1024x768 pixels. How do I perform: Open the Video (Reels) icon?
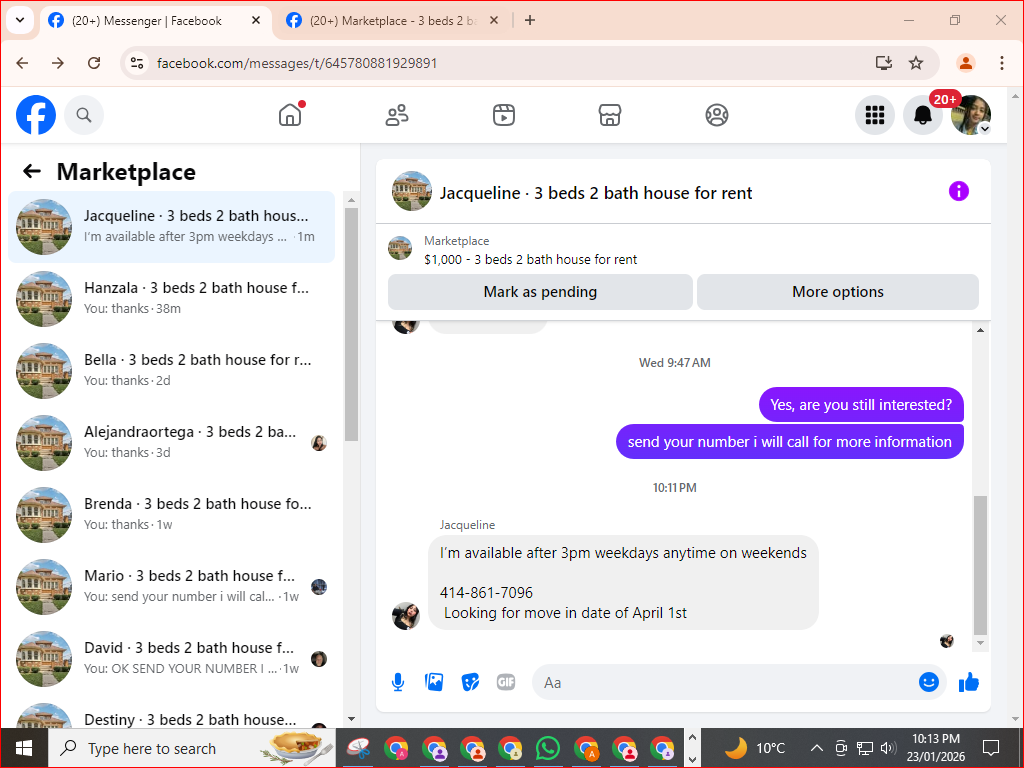coord(504,115)
